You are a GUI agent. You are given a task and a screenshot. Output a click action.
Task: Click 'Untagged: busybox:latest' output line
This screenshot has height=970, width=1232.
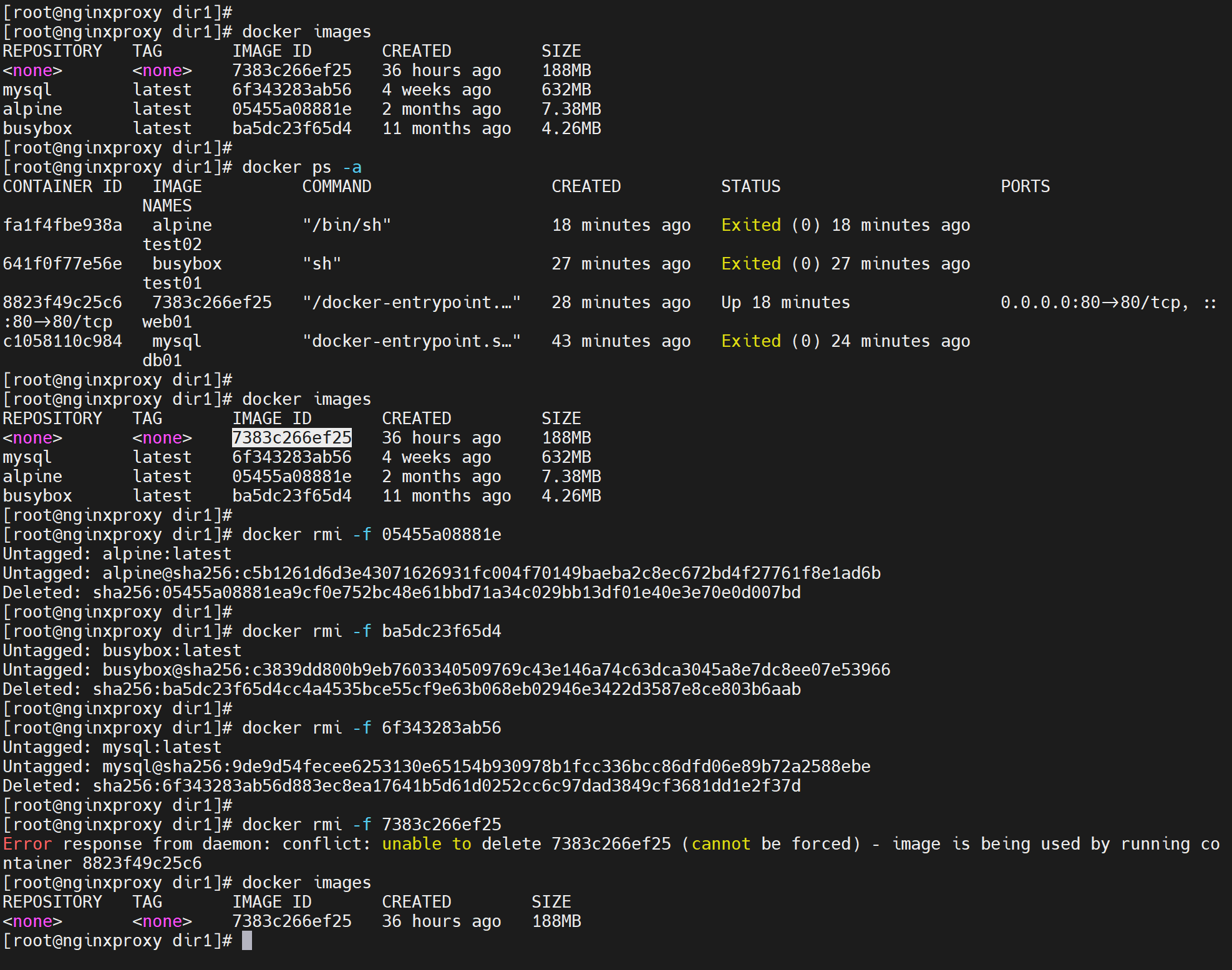pyautogui.click(x=122, y=651)
